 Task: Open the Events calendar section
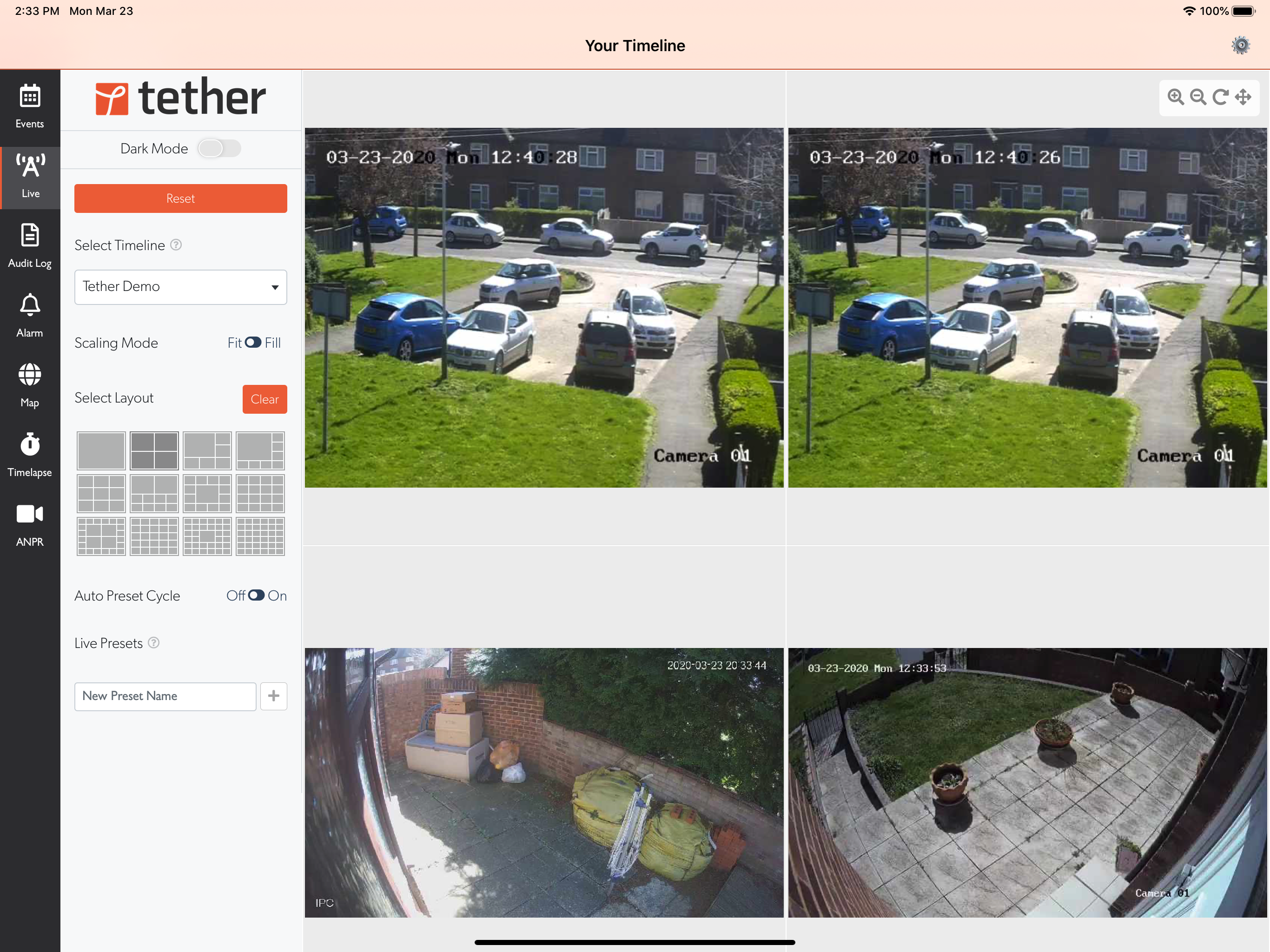click(x=30, y=107)
